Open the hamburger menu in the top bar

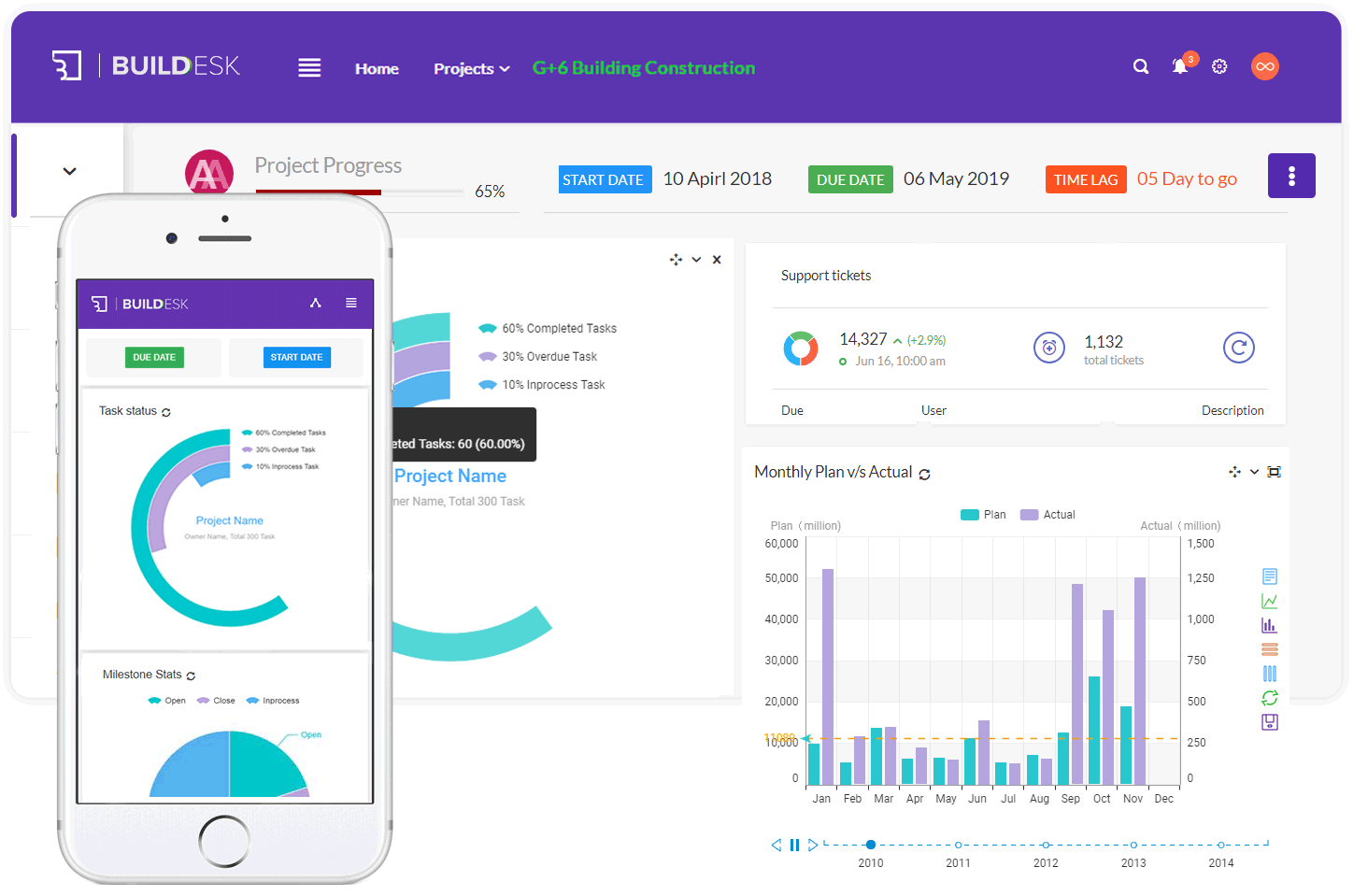point(309,67)
